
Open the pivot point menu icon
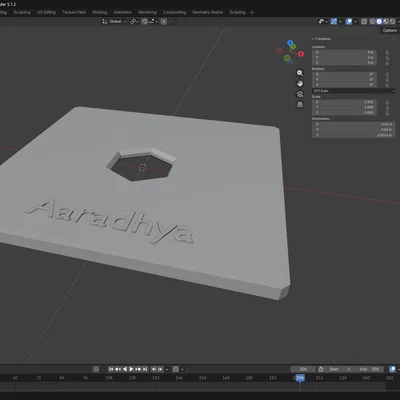(x=133, y=21)
